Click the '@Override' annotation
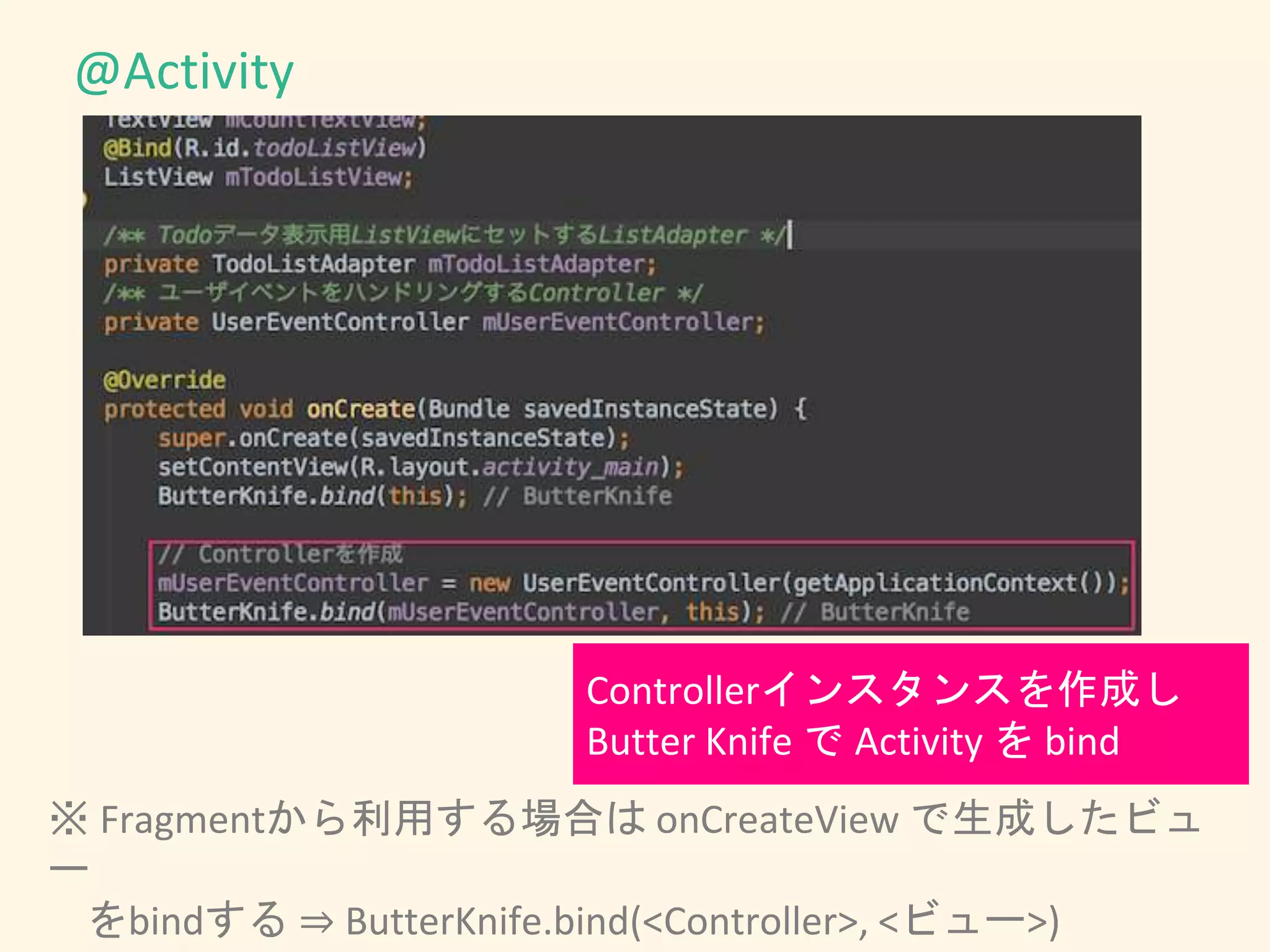The width and height of the screenshot is (1270, 952). pyautogui.click(x=164, y=380)
